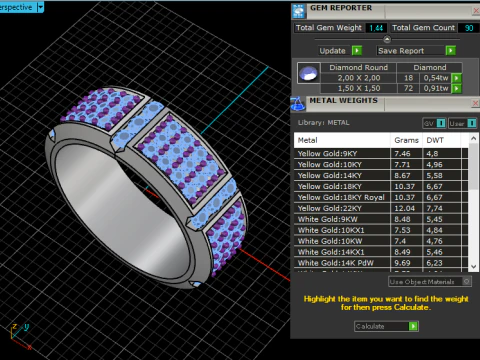The image size is (480, 360).
Task: Click the gem count cell 72
Action: 408,88
